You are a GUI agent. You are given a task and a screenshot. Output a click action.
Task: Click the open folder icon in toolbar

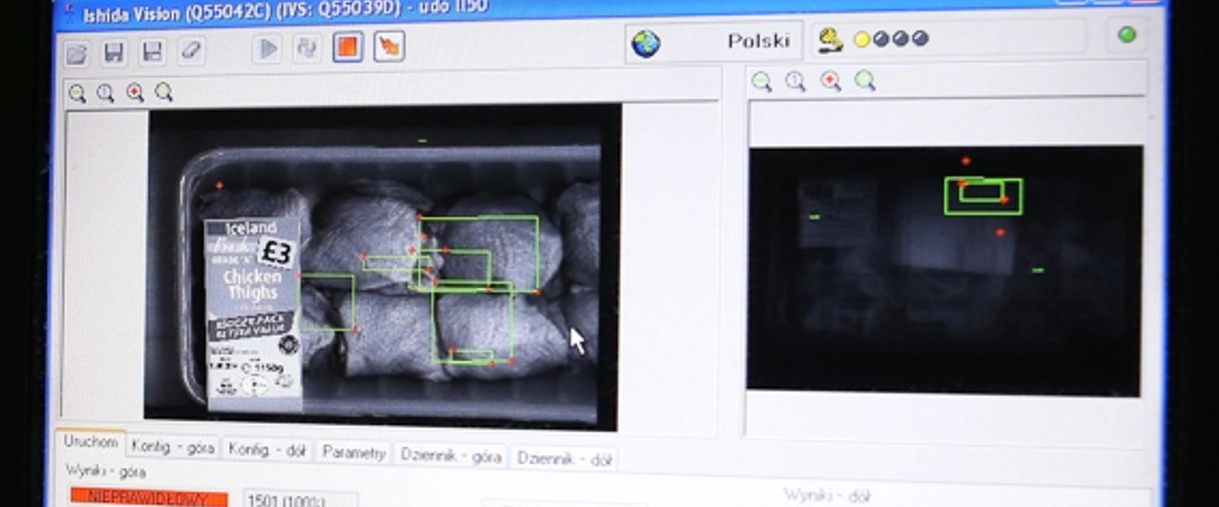77,52
